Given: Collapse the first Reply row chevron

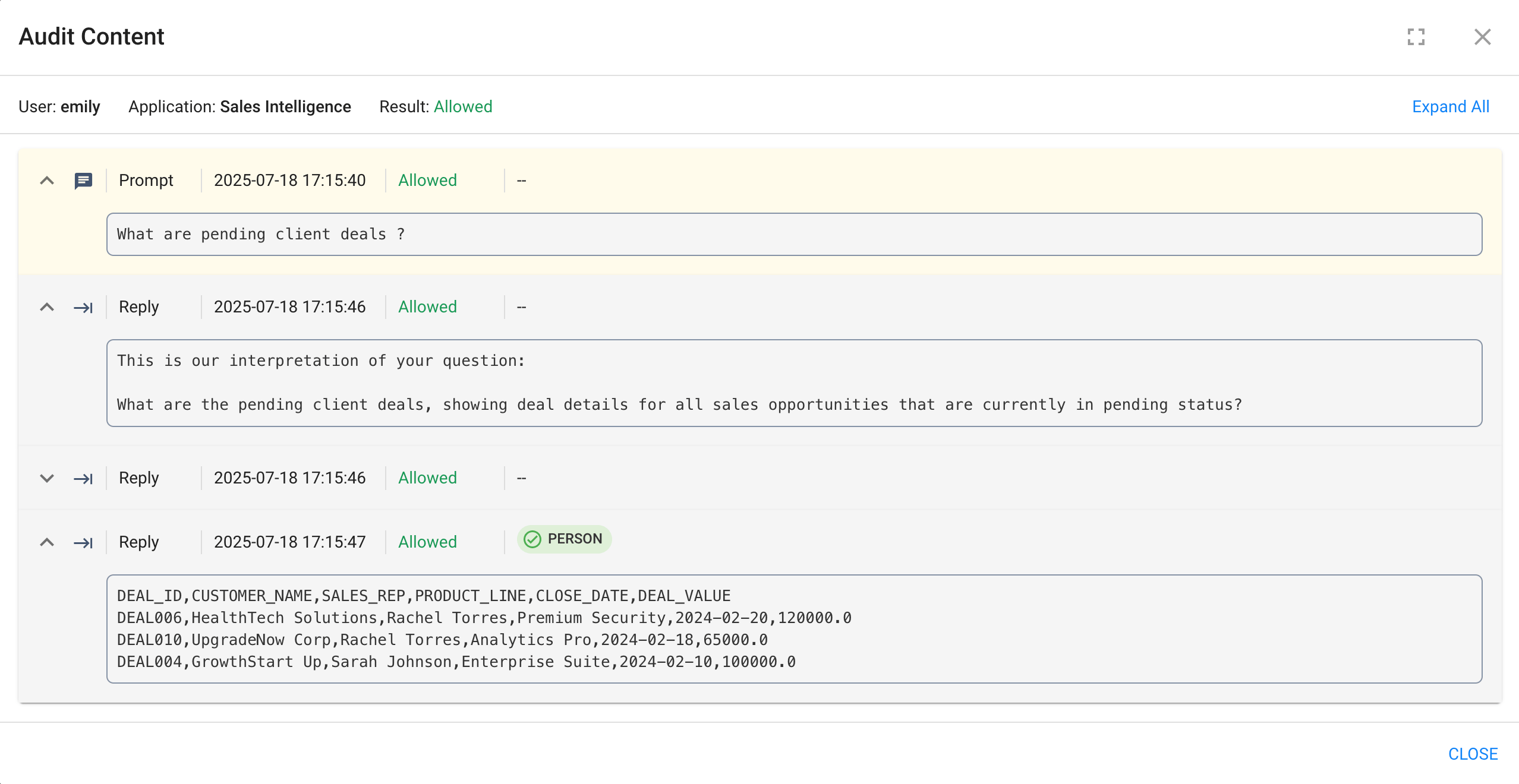Looking at the screenshot, I should 47,307.
